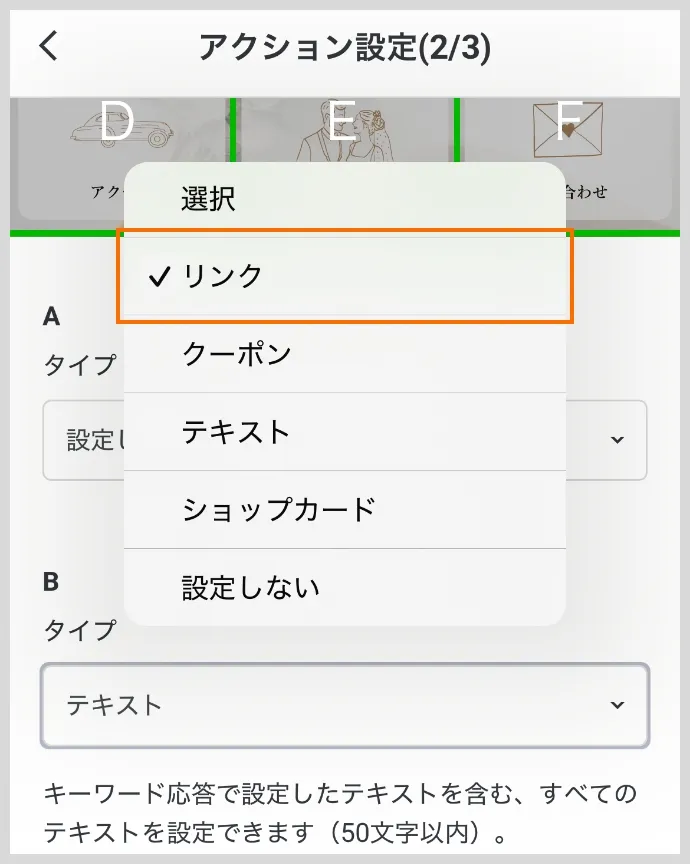Click the white letter D overlay label
690x864 pixels.
(118, 120)
